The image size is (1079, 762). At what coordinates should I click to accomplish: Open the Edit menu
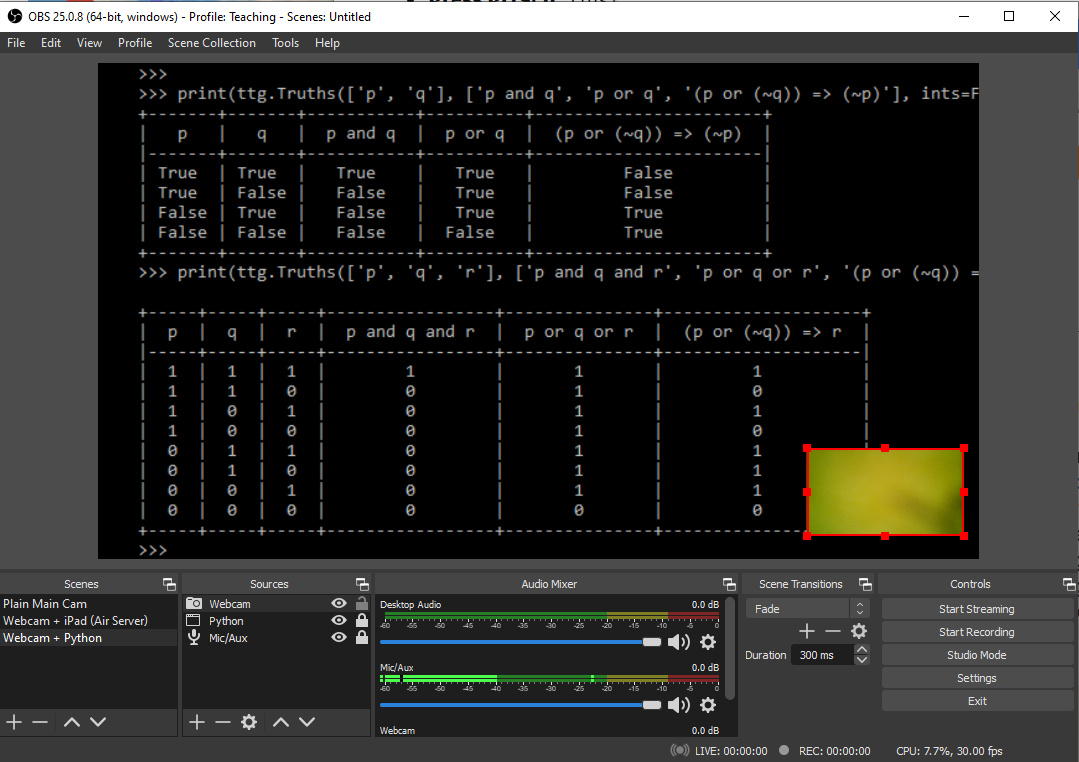[50, 43]
